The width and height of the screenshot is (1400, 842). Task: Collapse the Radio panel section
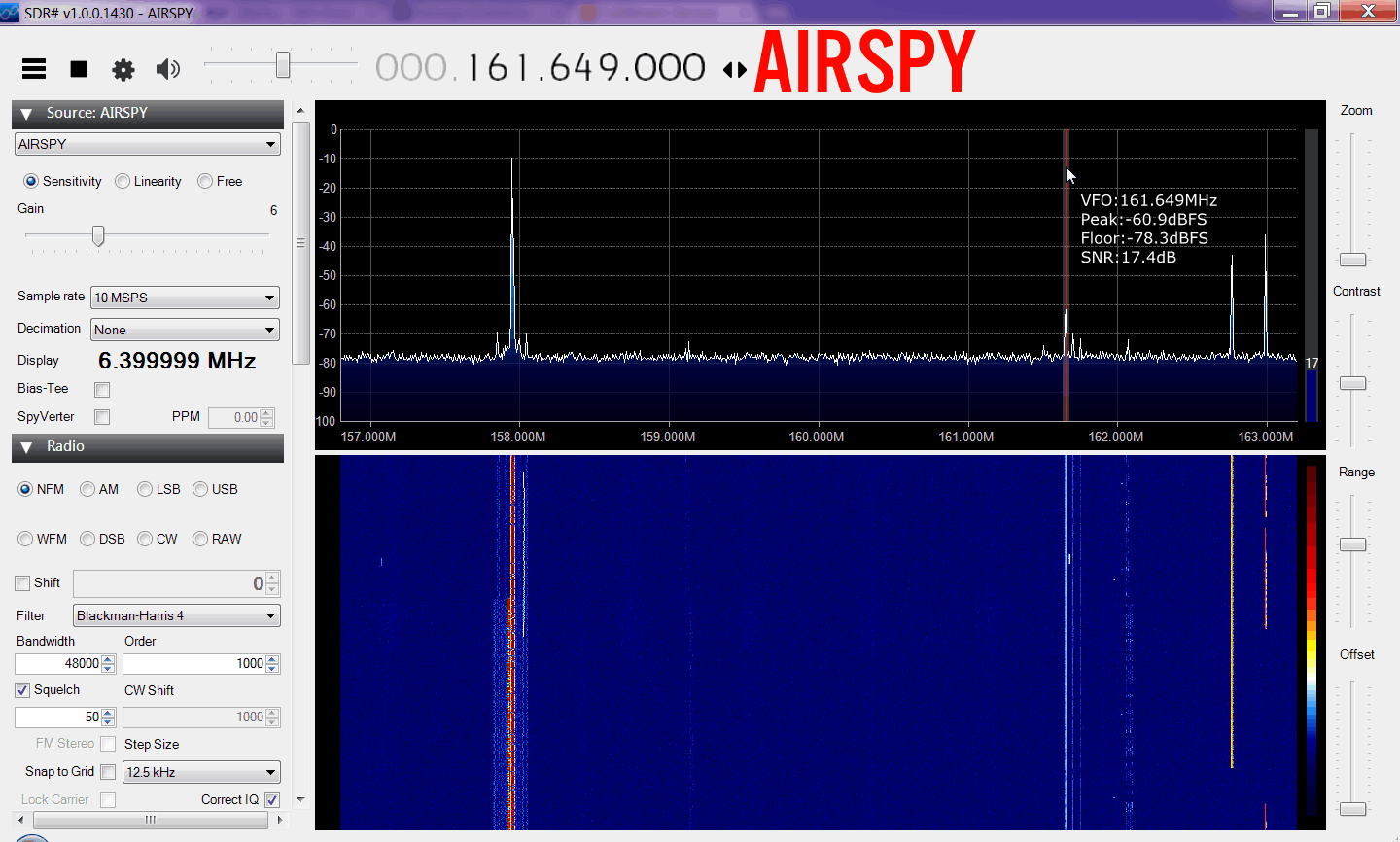click(26, 447)
